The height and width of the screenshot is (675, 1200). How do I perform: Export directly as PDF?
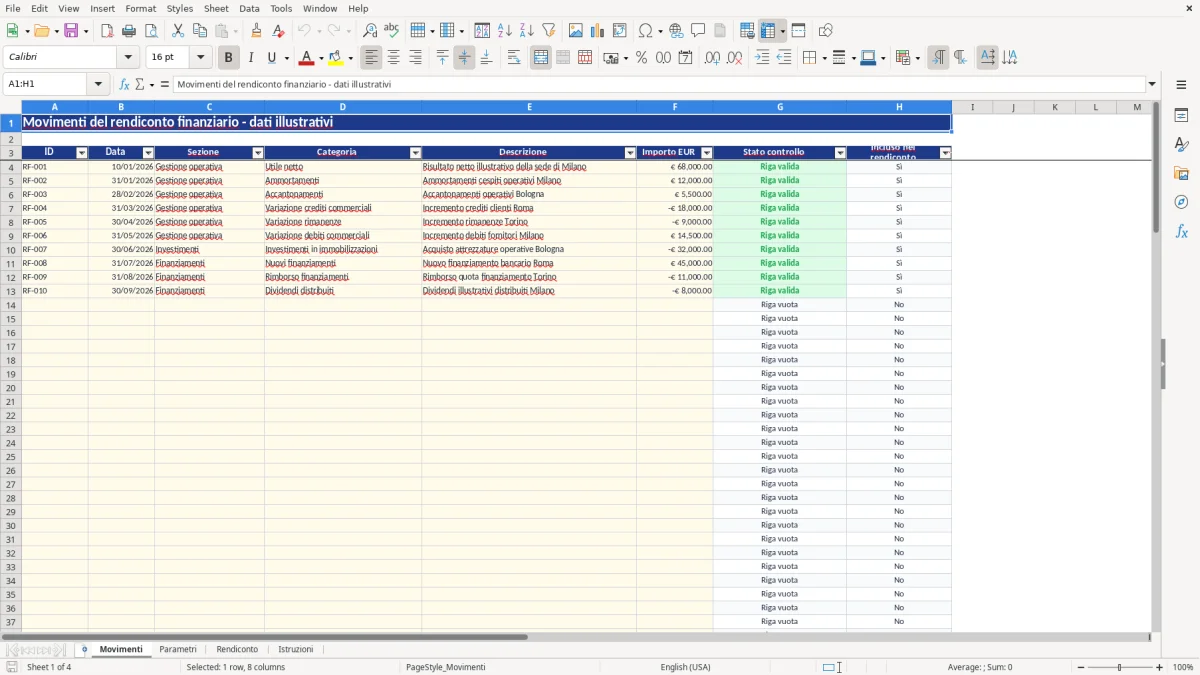point(107,31)
